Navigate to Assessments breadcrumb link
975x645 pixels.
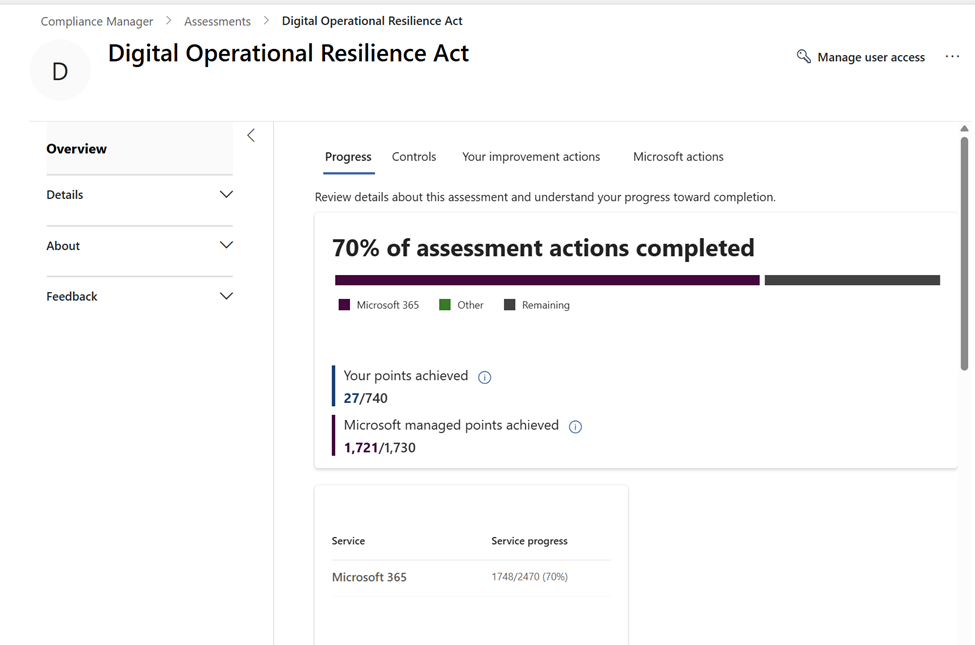(217, 21)
